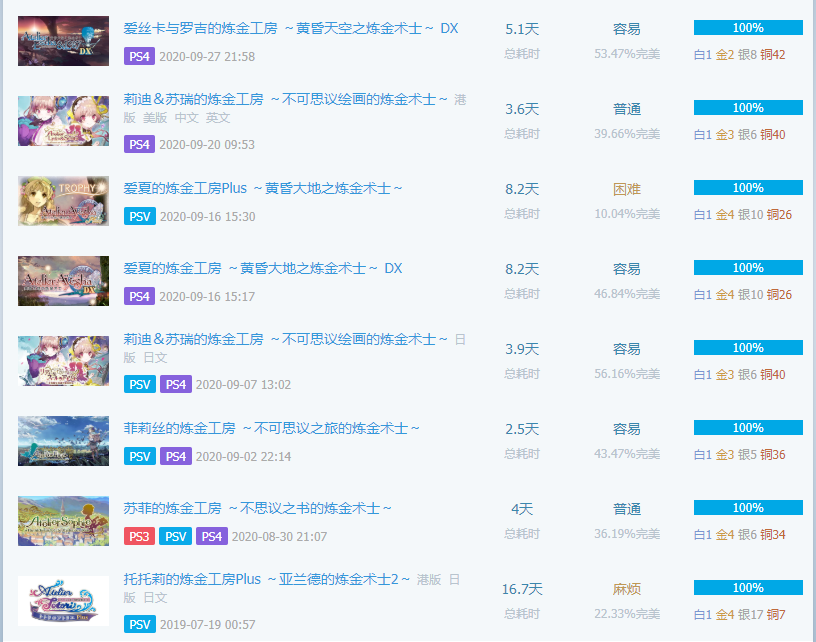
Task: Open Atelier Totori Plus thumbnail
Action: 63,601
